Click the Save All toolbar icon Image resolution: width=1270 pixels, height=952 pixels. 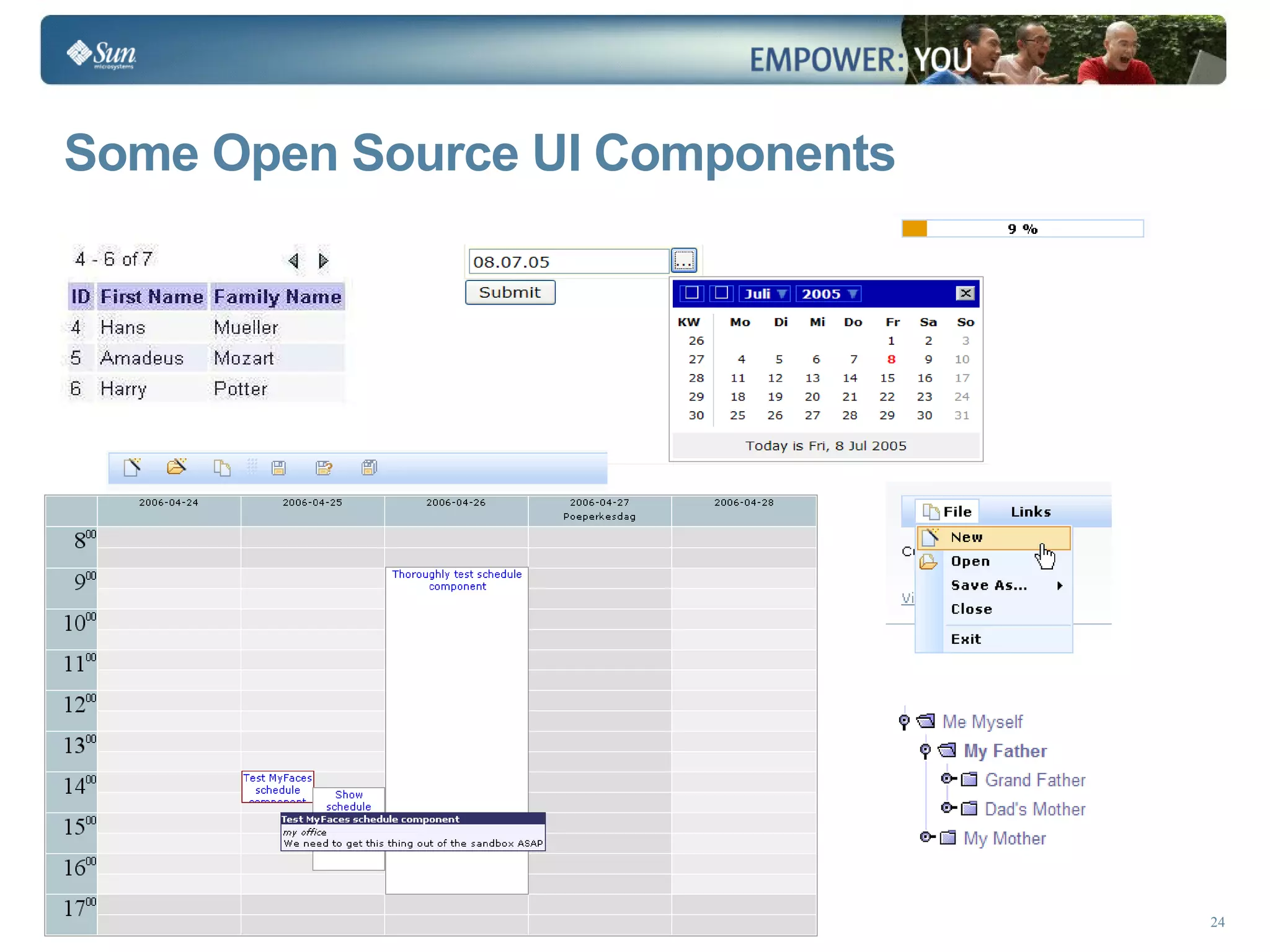[369, 467]
